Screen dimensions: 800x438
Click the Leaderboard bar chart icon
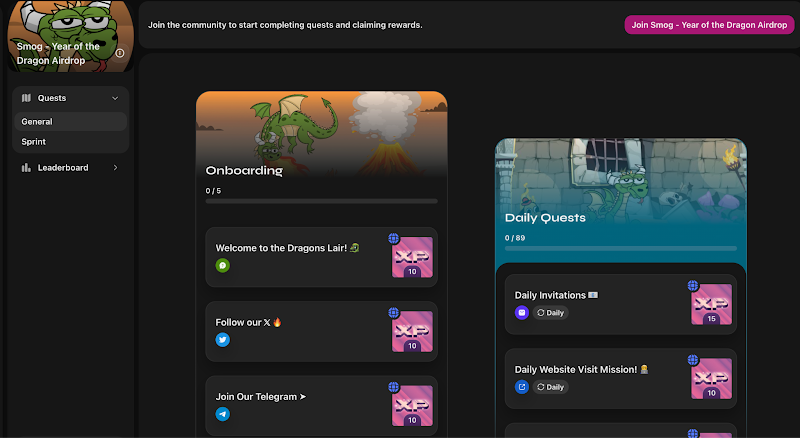pyautogui.click(x=26, y=167)
